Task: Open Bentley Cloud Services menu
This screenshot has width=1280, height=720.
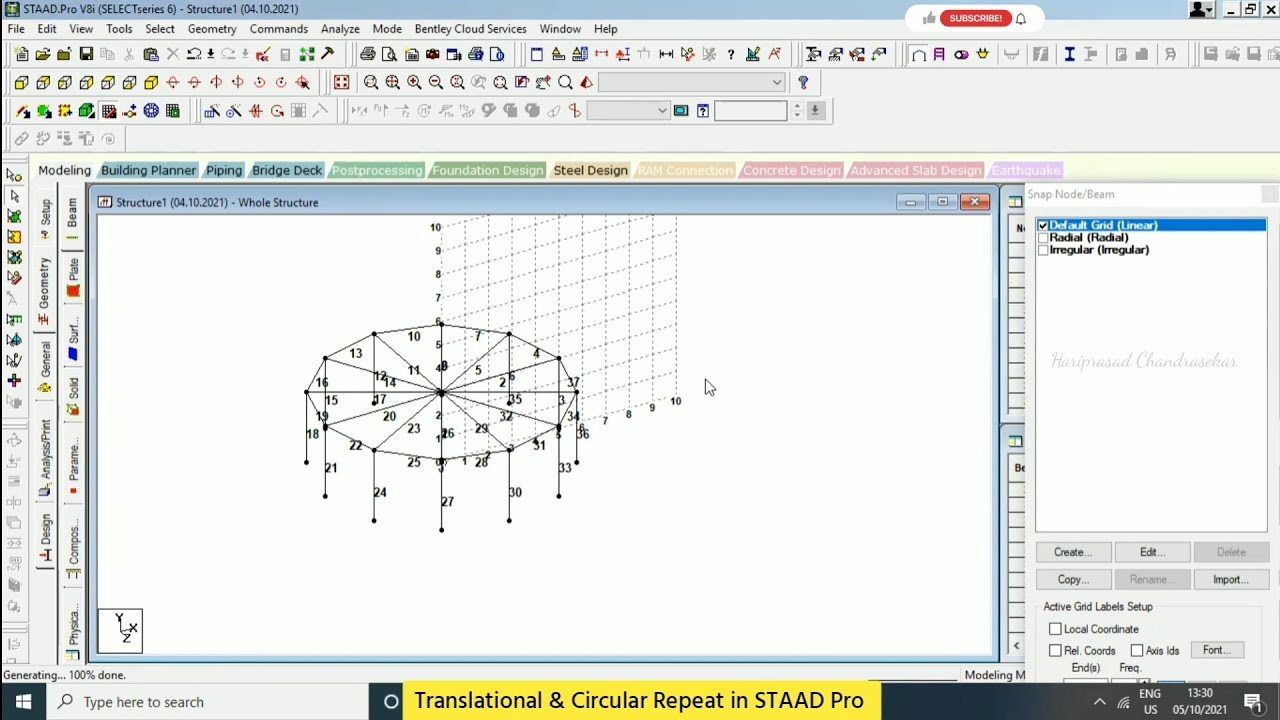Action: 470,29
